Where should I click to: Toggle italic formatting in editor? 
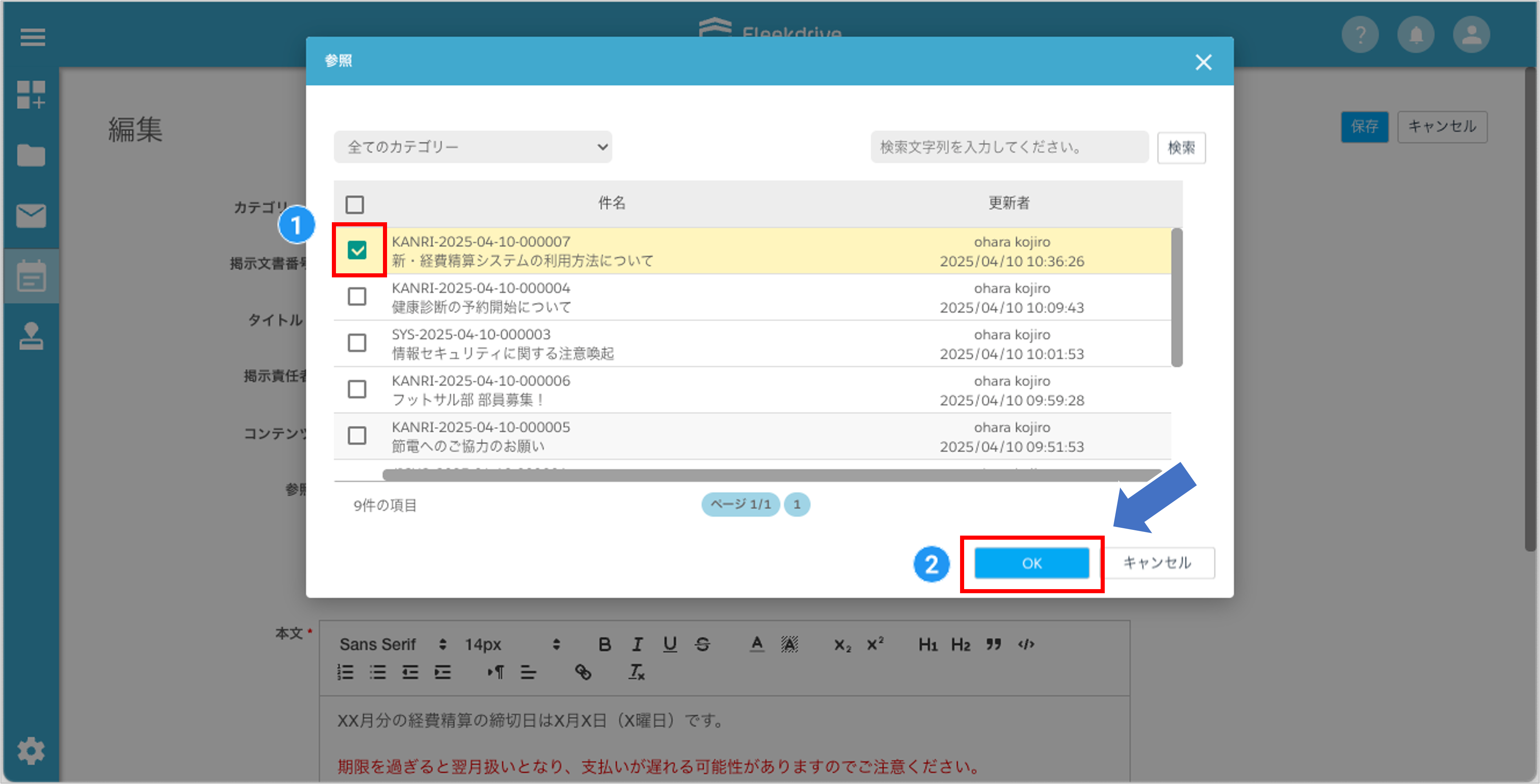coord(637,644)
